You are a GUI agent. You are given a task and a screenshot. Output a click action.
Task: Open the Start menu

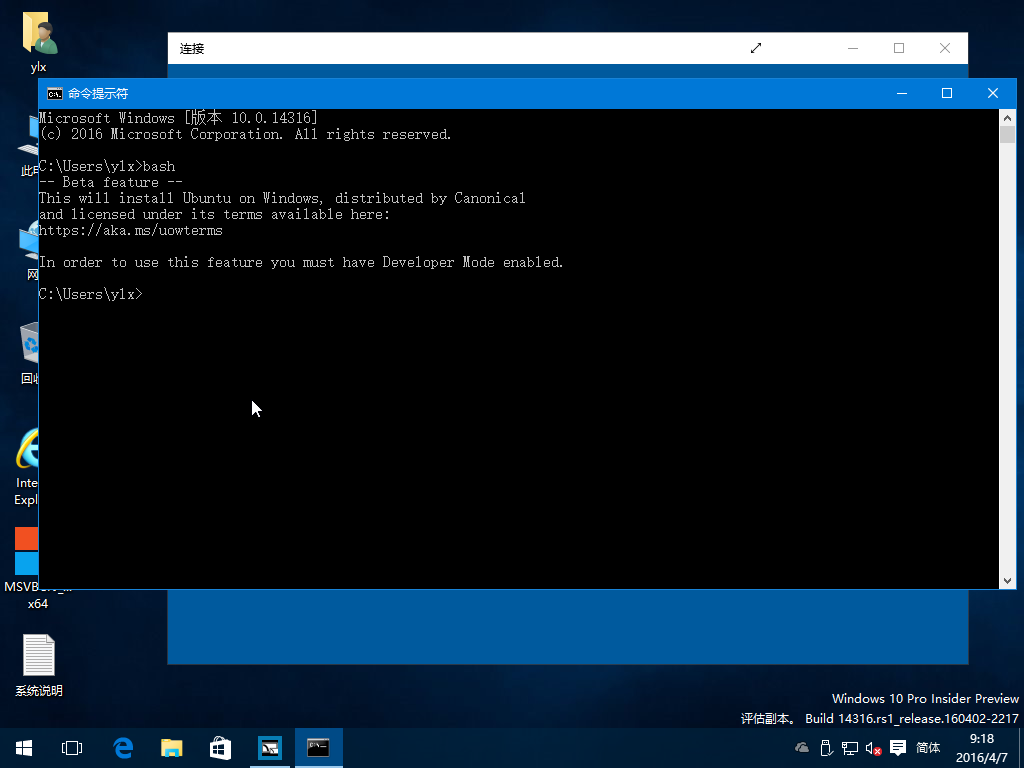tap(23, 747)
